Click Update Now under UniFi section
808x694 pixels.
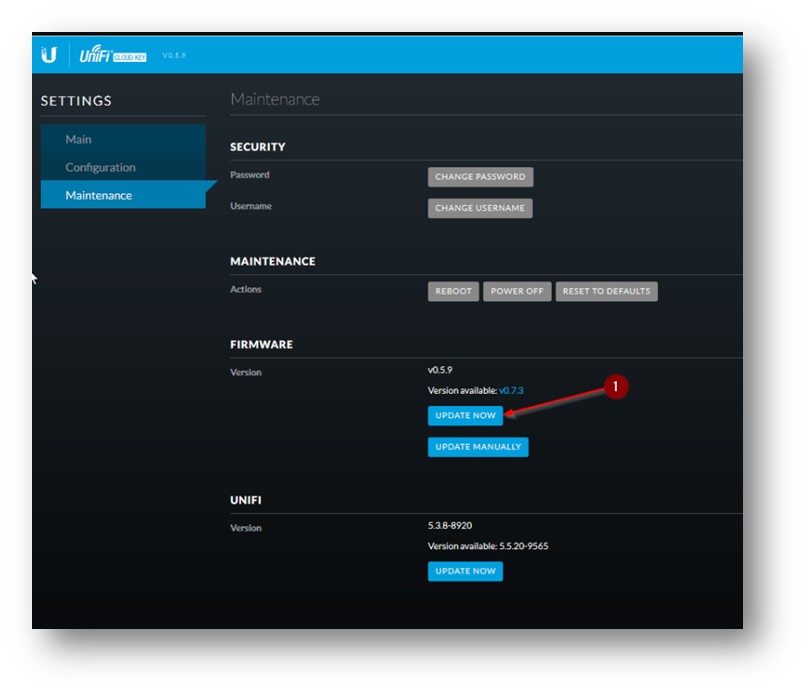tap(465, 571)
